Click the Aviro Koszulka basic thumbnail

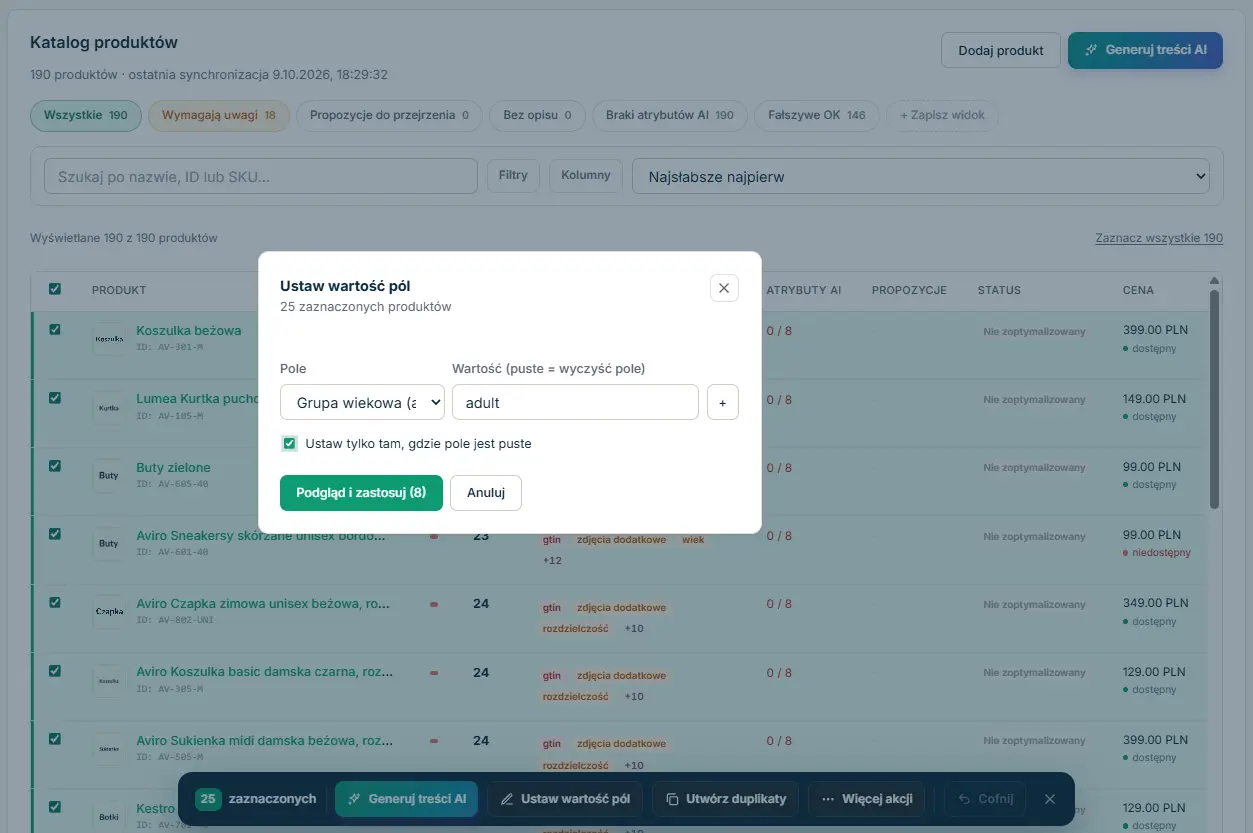108,680
